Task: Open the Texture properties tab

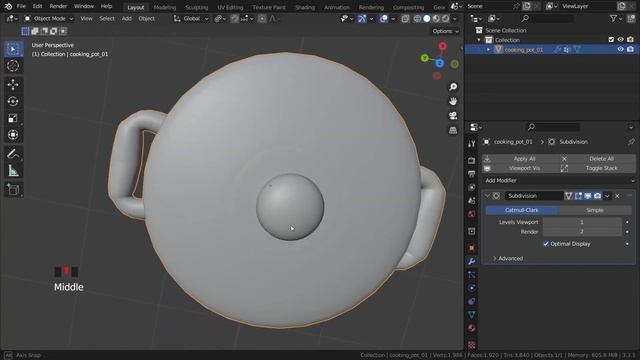Action: coord(472,344)
